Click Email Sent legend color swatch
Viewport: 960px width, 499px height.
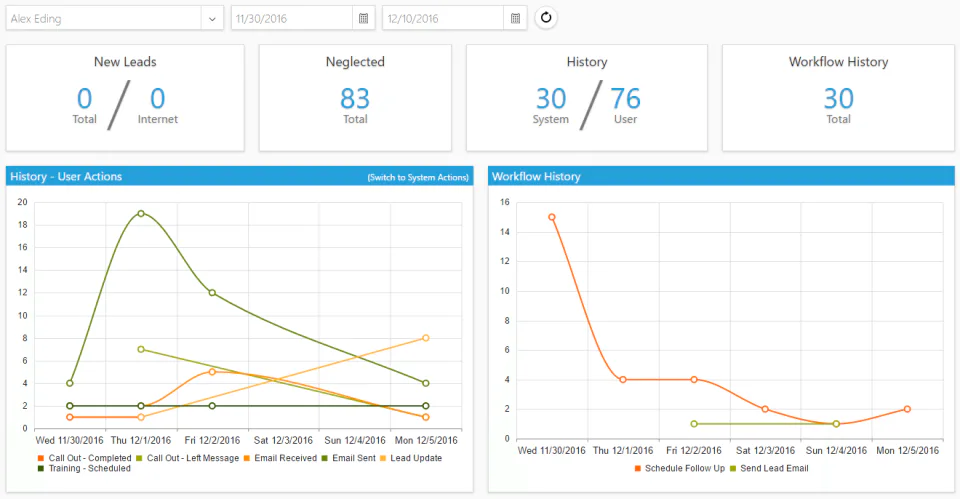coord(324,458)
